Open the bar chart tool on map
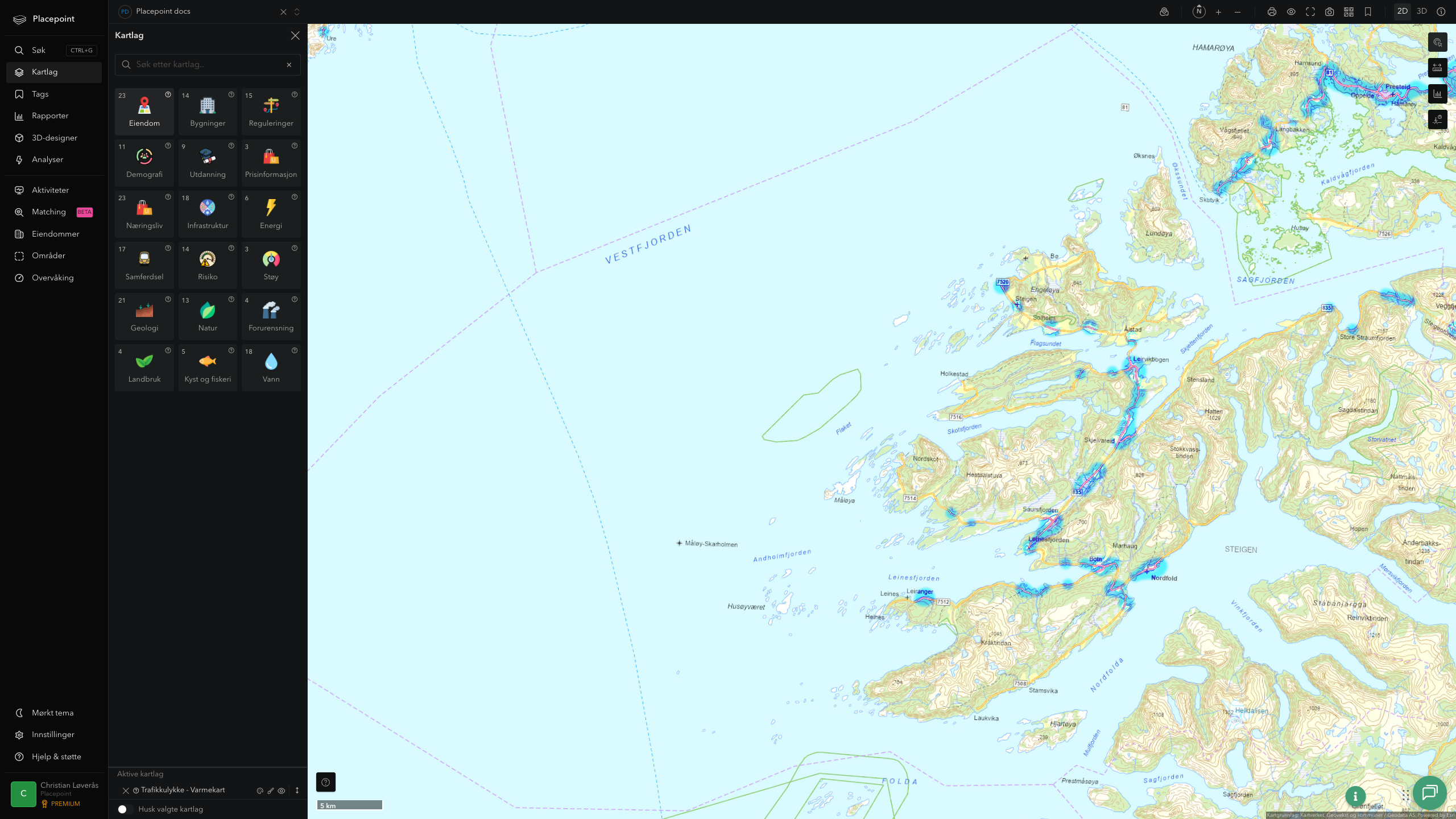 tap(1437, 94)
